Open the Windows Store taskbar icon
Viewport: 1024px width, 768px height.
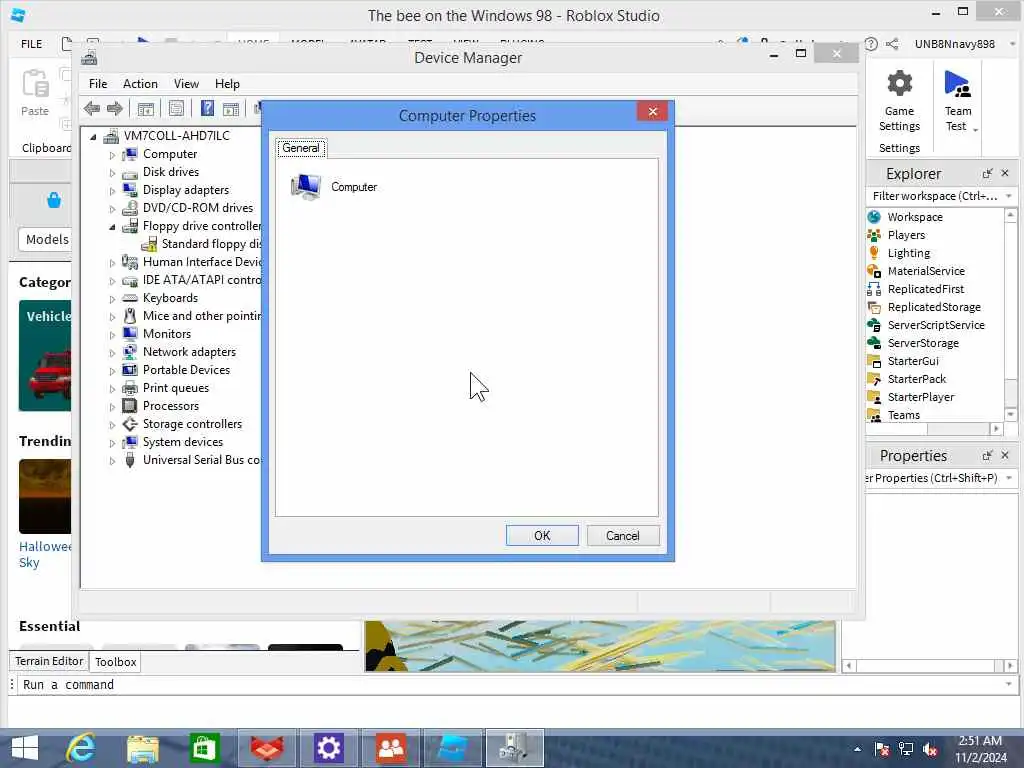click(x=204, y=748)
